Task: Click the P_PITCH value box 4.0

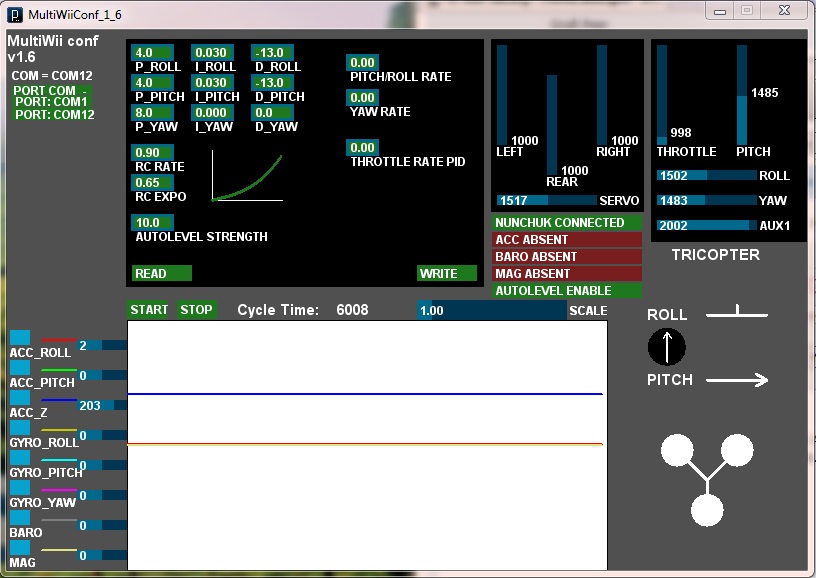Action: point(152,83)
